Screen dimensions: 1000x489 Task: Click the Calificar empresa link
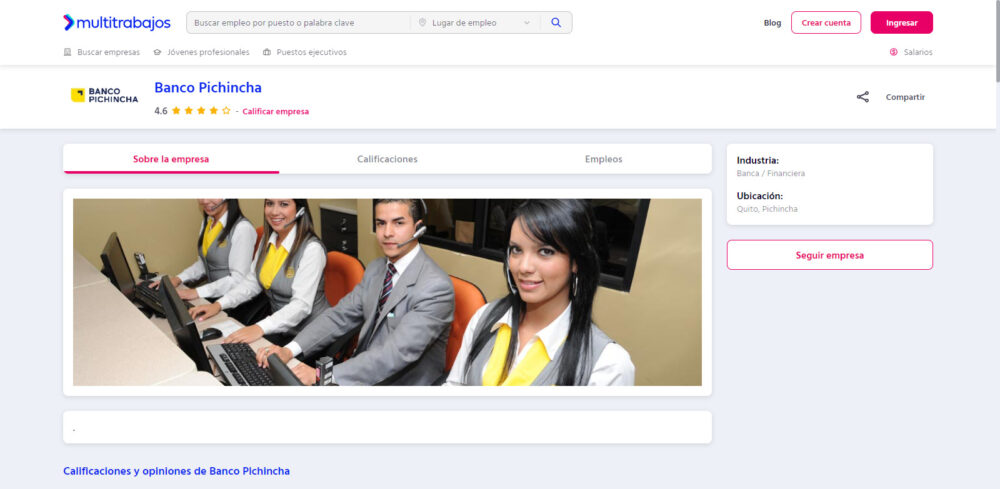[276, 112]
